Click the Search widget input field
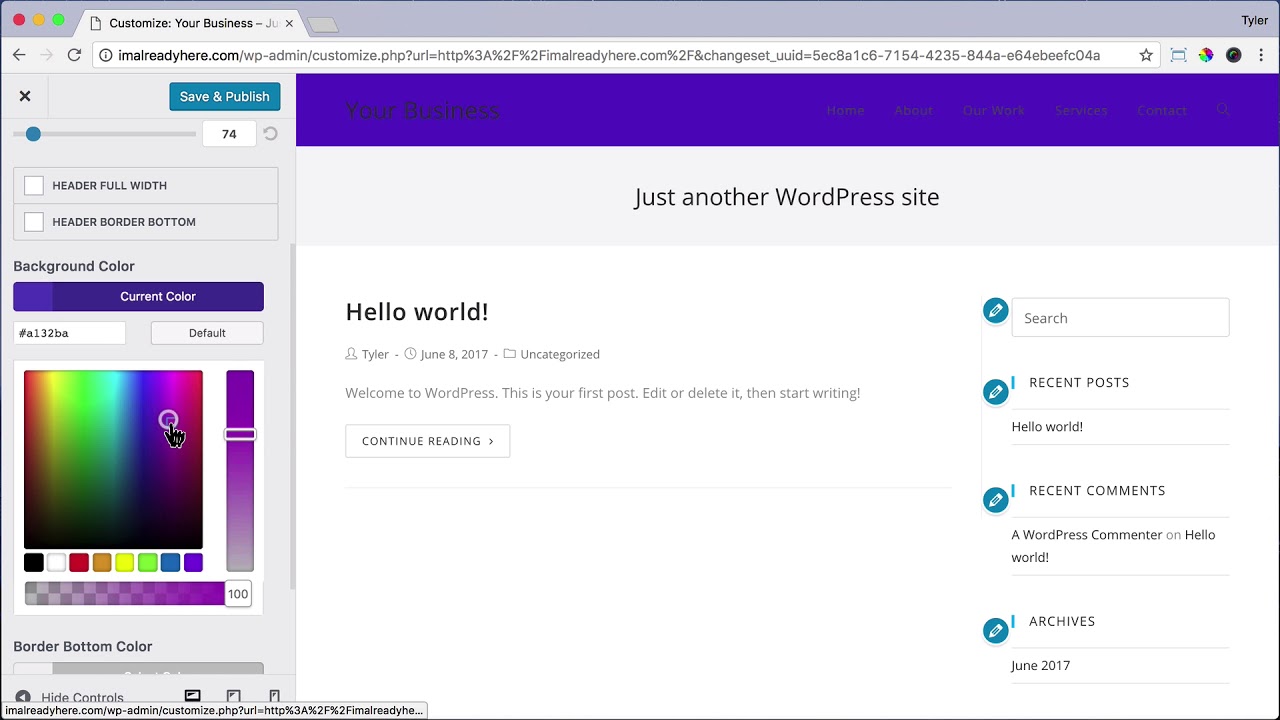The height and width of the screenshot is (720, 1280). pos(1120,318)
